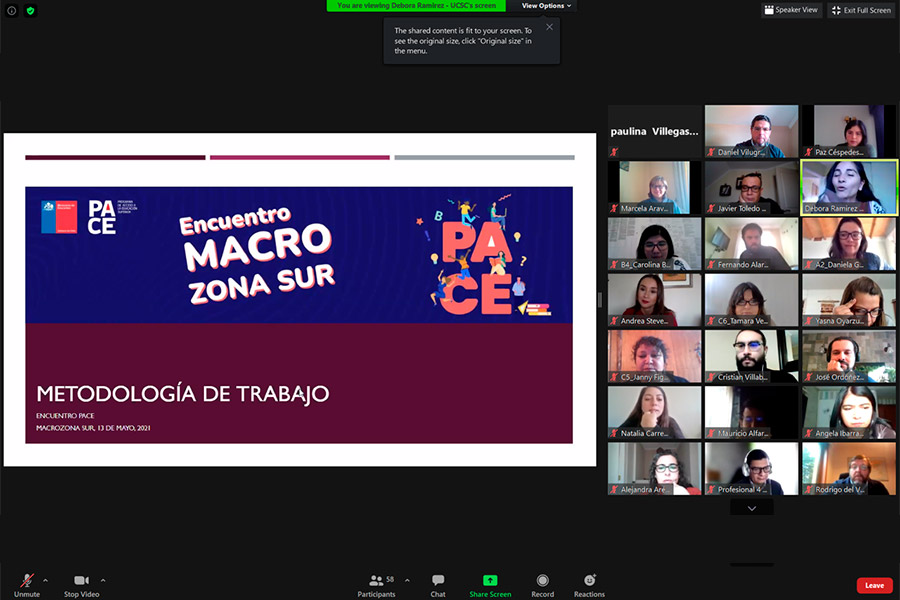Click Exit Full Screen
900x600 pixels.
(x=862, y=10)
